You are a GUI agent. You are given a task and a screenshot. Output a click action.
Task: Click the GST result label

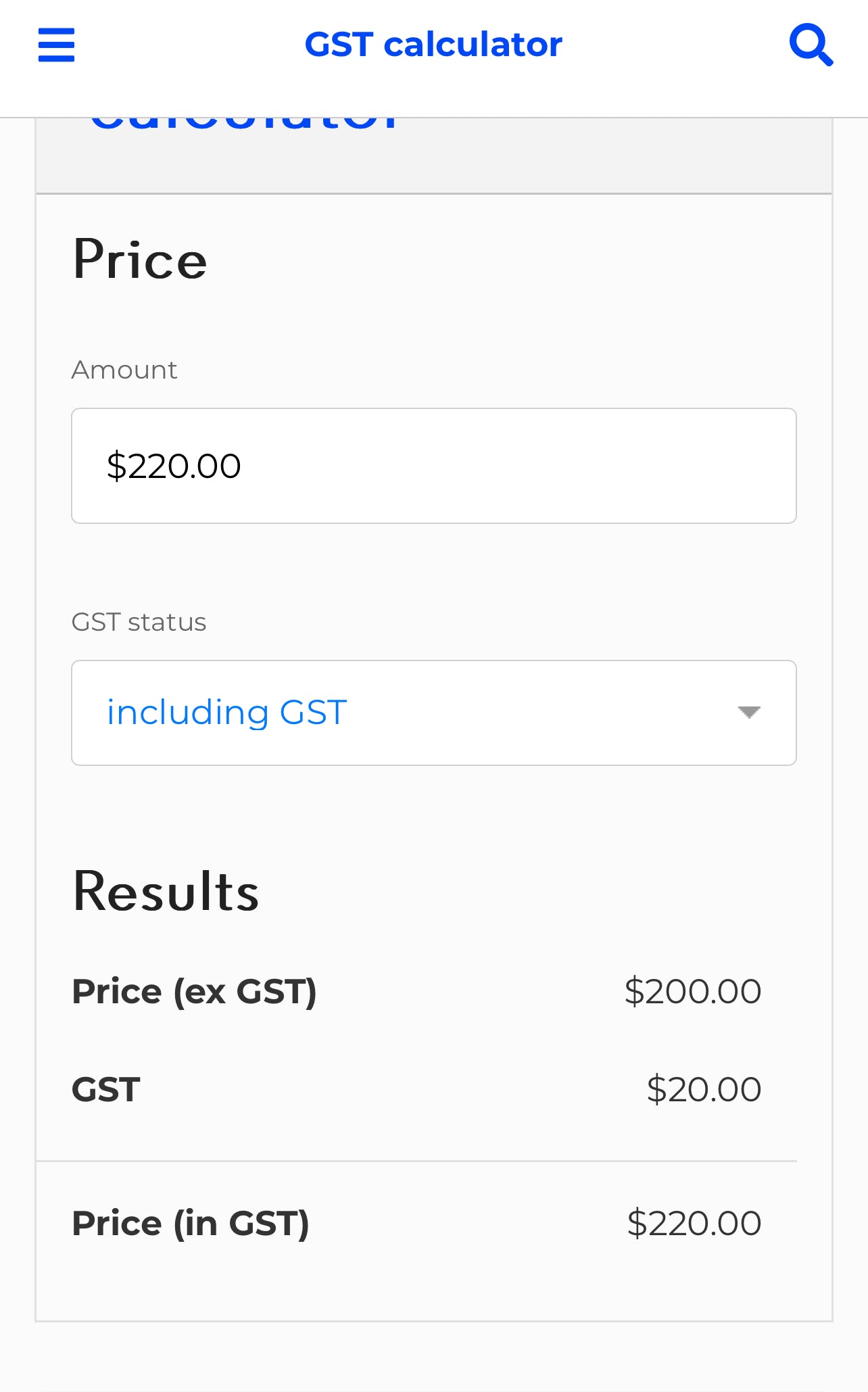[106, 1090]
